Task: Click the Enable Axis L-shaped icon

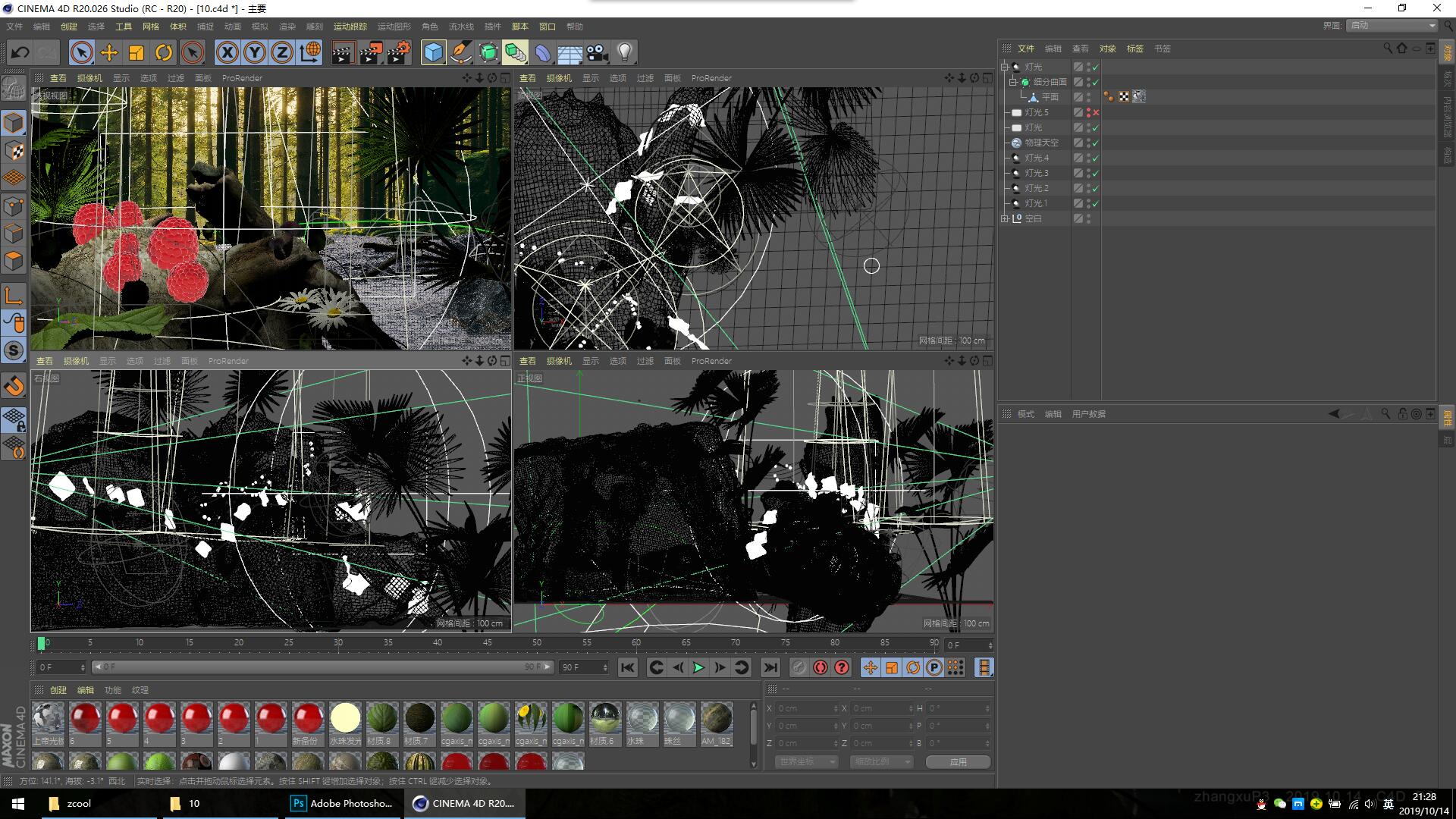Action: pyautogui.click(x=14, y=295)
